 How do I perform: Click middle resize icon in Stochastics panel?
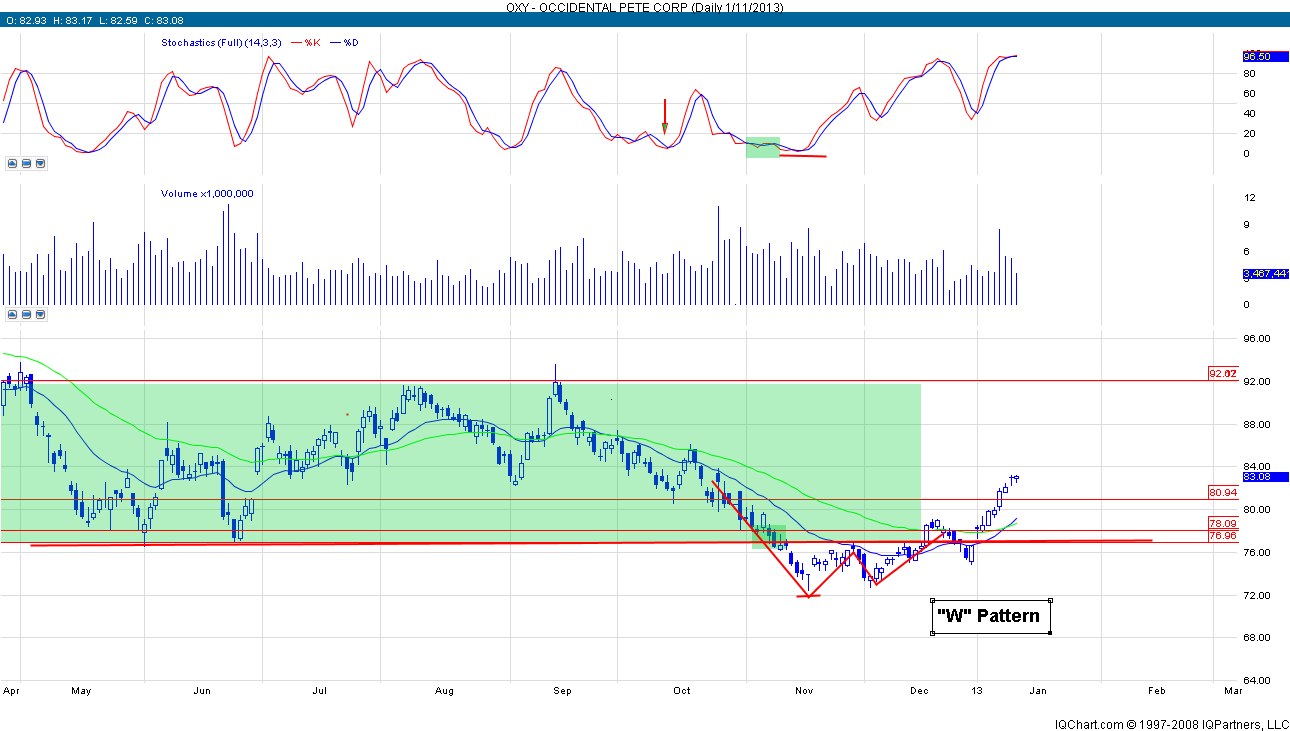click(x=26, y=163)
